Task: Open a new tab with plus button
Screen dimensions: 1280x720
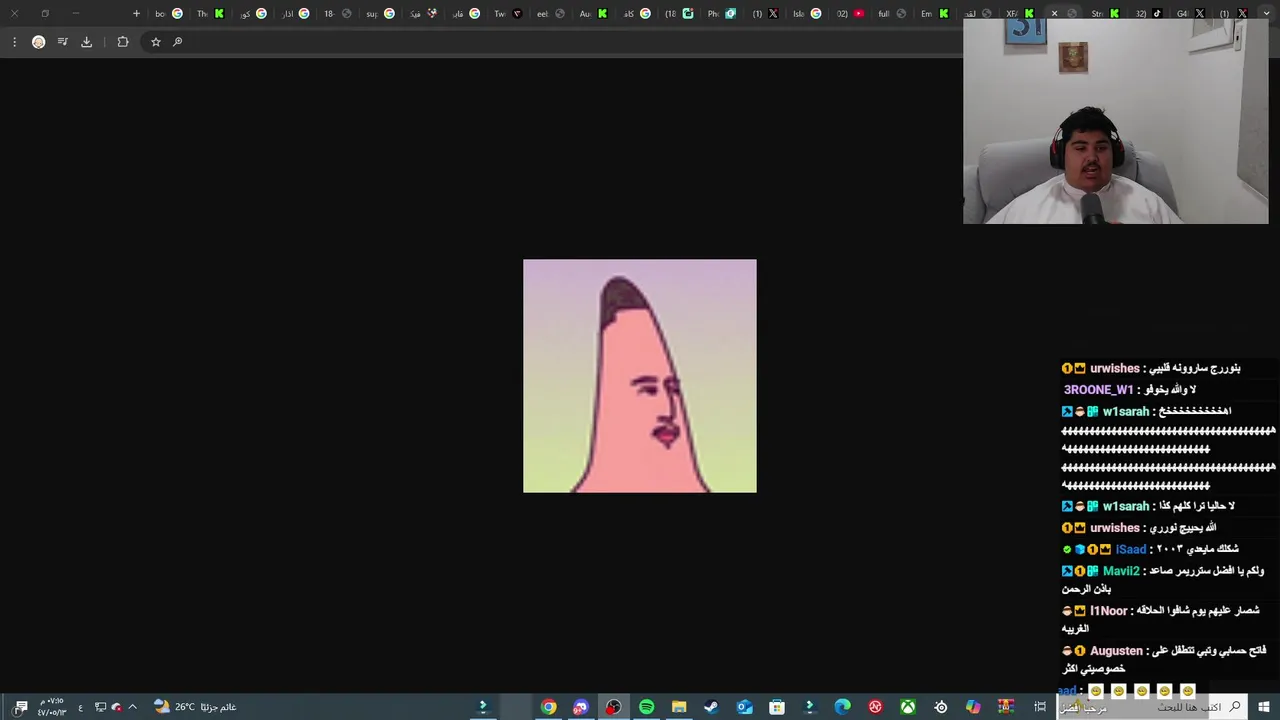Action: (x=137, y=14)
